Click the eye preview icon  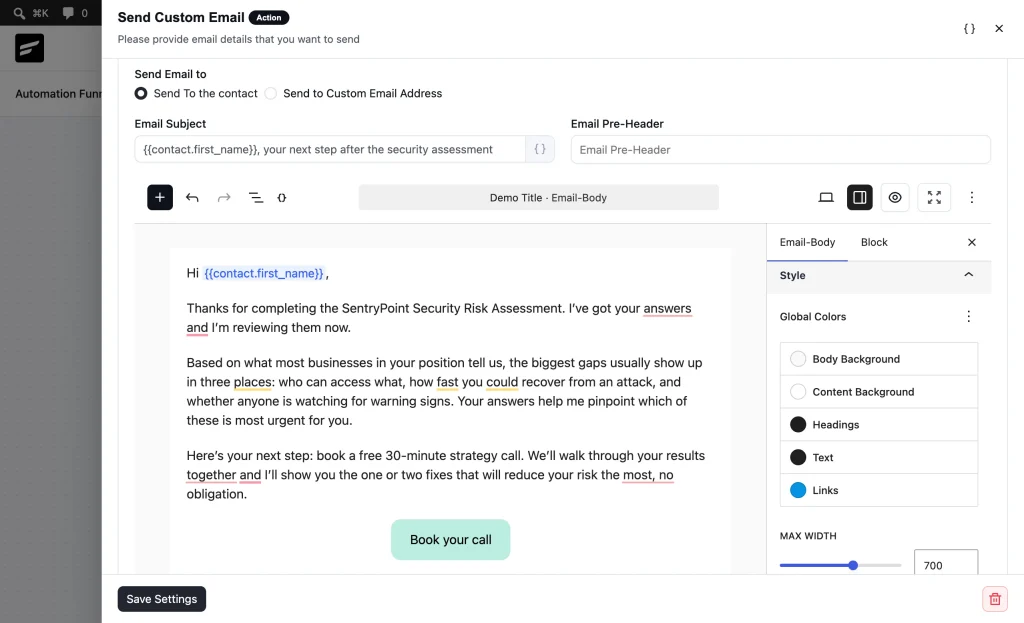pyautogui.click(x=895, y=197)
